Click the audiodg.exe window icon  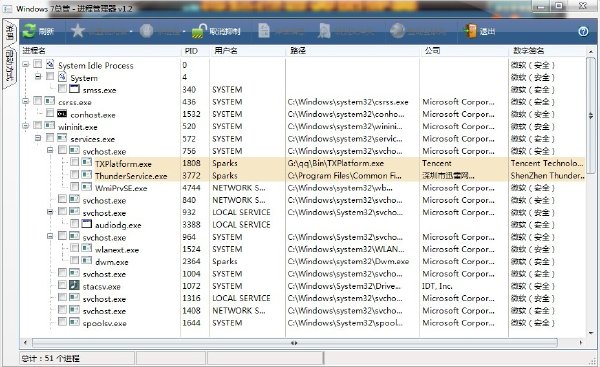87,223
